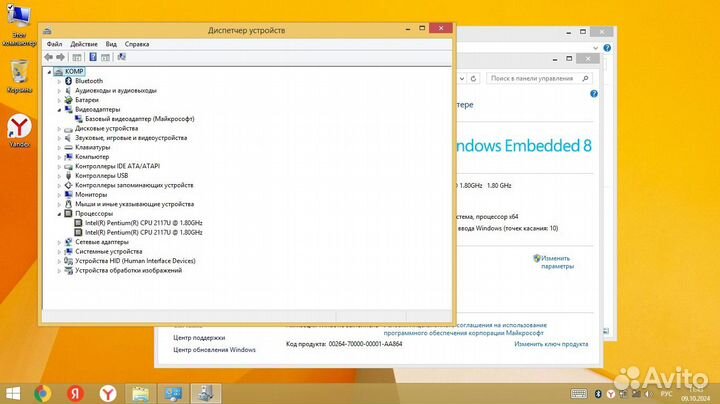Image resolution: width=720 pixels, height=404 pixels.
Task: Click Изменить ключ продукта link
Action: 551,344
